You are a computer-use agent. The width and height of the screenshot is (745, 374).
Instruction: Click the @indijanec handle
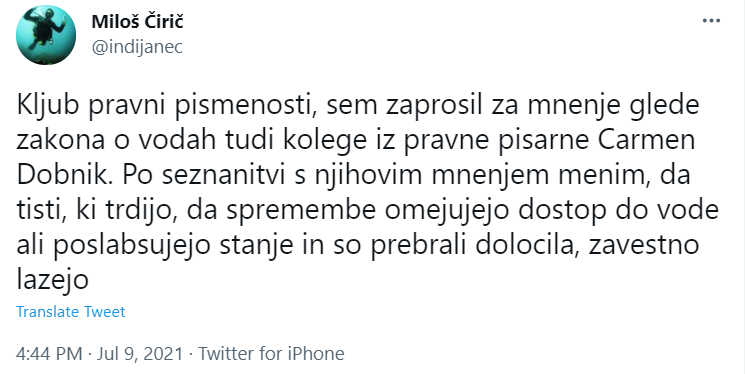pyautogui.click(x=137, y=47)
